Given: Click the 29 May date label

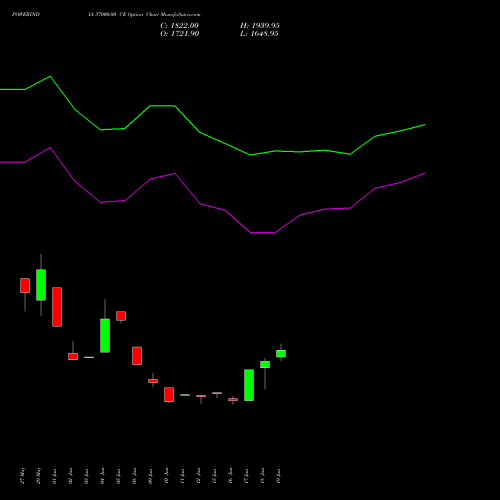Looking at the screenshot, I should point(39,476).
